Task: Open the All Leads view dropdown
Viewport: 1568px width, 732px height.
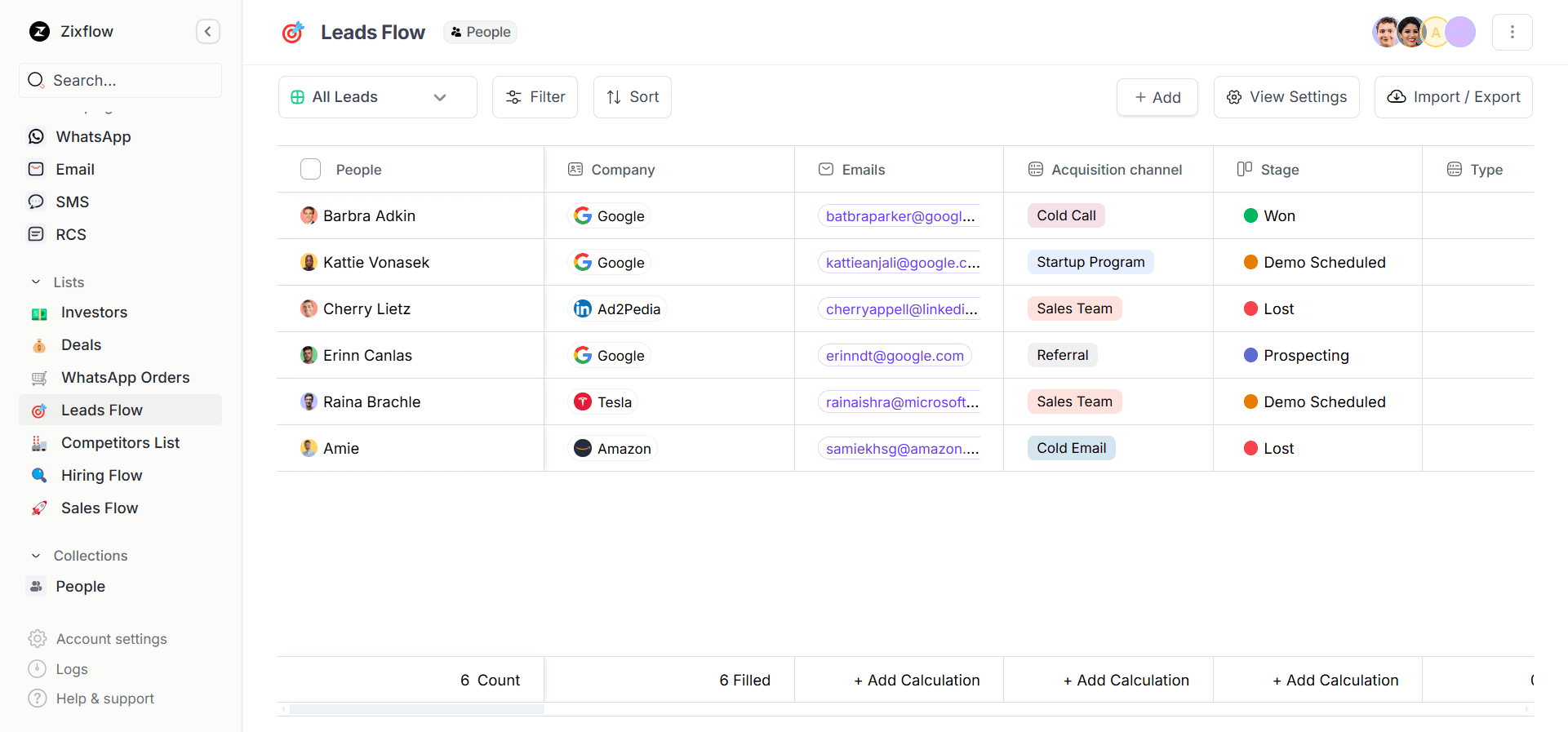Action: pyautogui.click(x=377, y=97)
